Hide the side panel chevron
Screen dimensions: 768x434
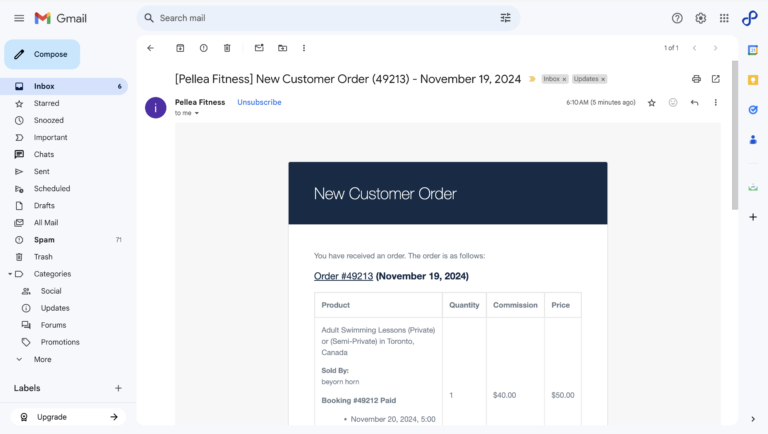point(753,419)
